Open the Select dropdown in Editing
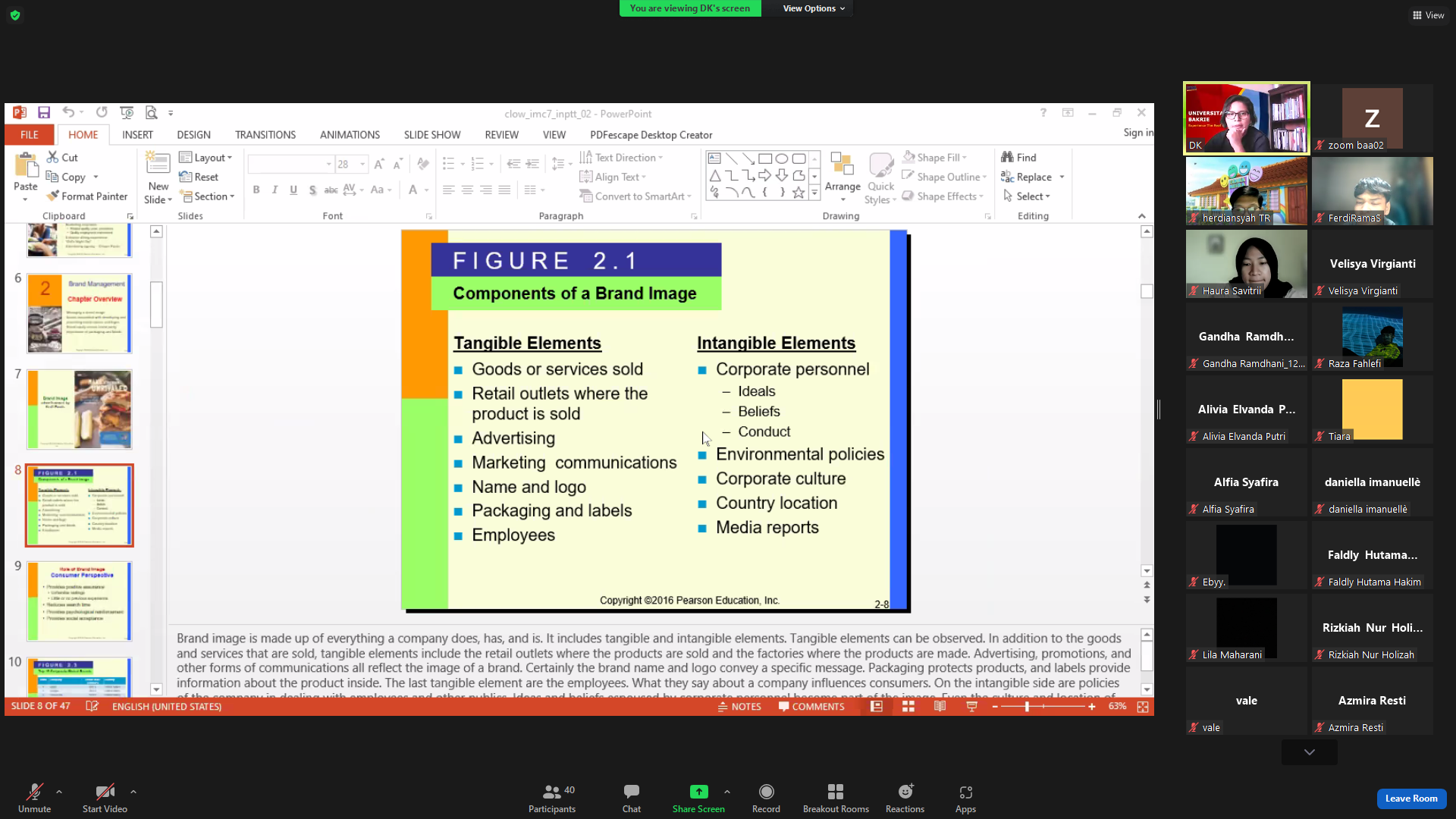 point(1027,196)
